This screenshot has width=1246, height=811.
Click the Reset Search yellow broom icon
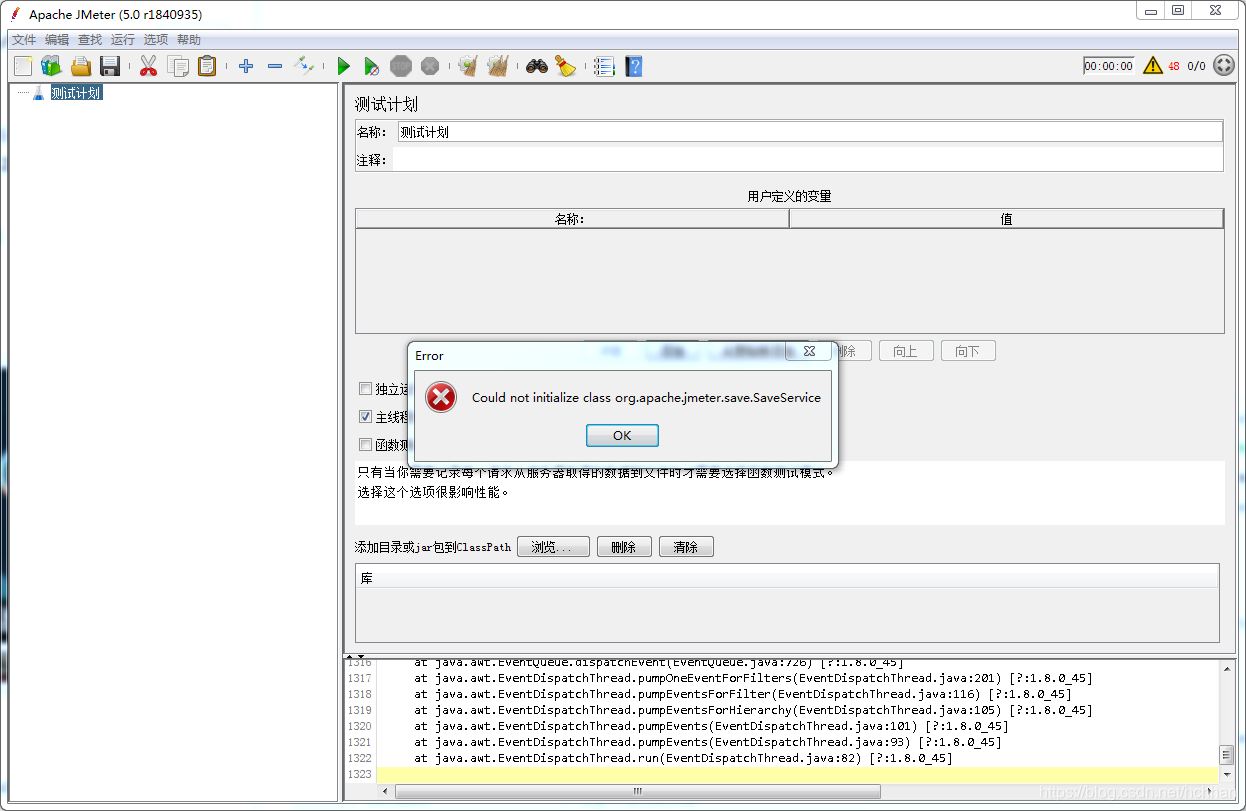[x=566, y=66]
